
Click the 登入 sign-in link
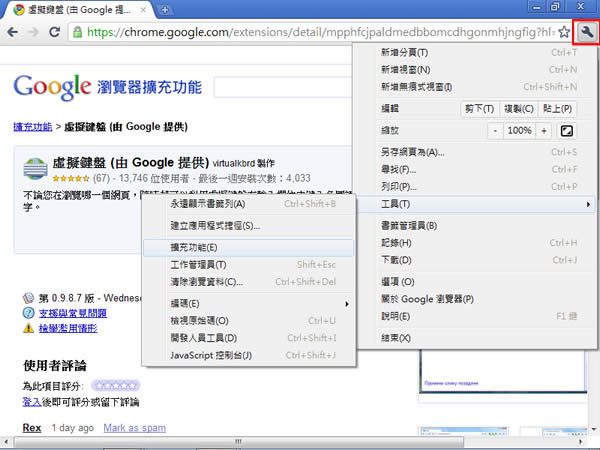[32, 402]
